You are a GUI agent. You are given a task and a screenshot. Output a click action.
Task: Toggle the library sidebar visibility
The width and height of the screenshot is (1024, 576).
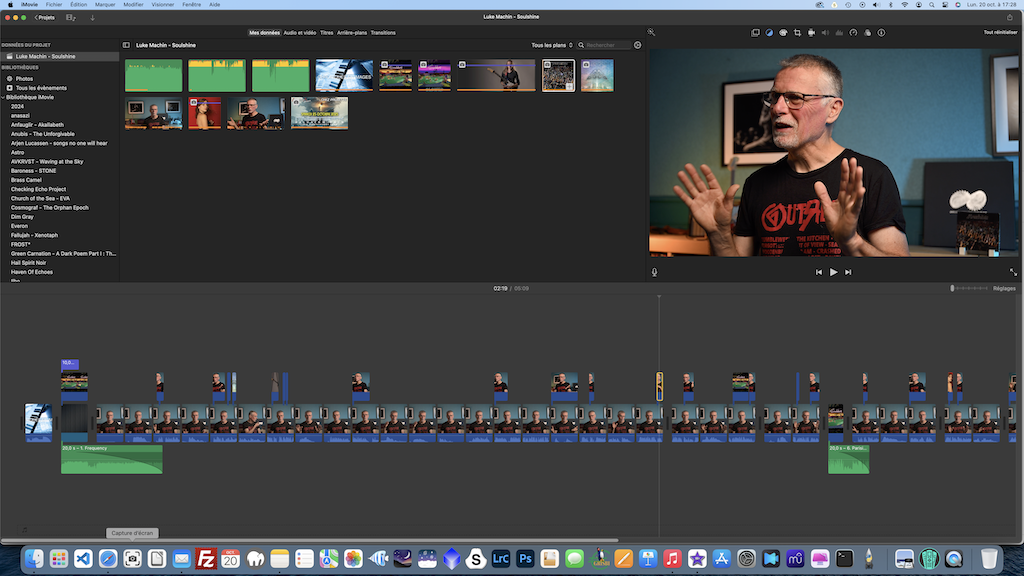[126, 45]
